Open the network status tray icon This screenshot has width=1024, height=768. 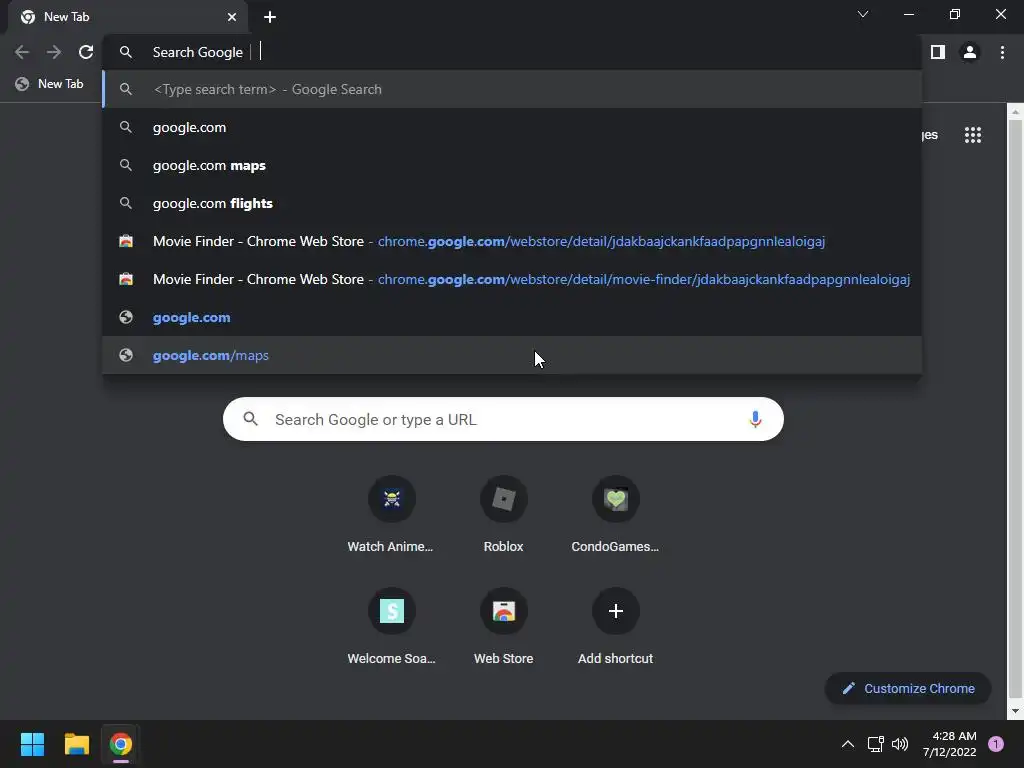[x=875, y=744]
